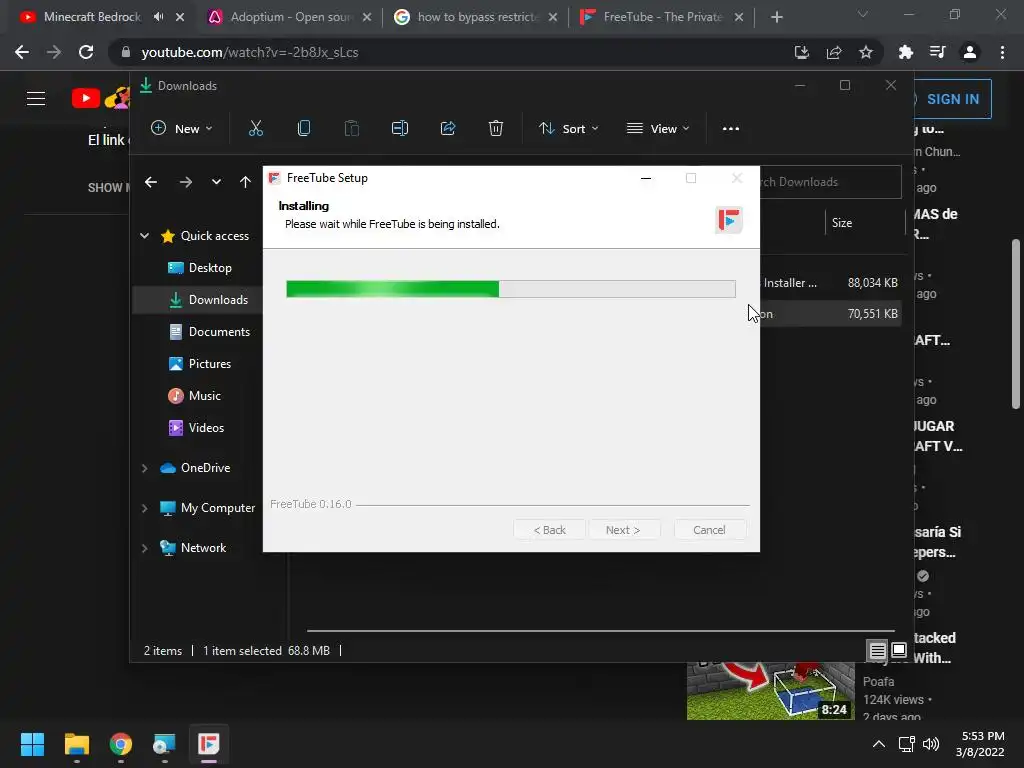Screen dimensions: 1024x768
Task: Open volume control in system tray
Action: pyautogui.click(x=931, y=744)
